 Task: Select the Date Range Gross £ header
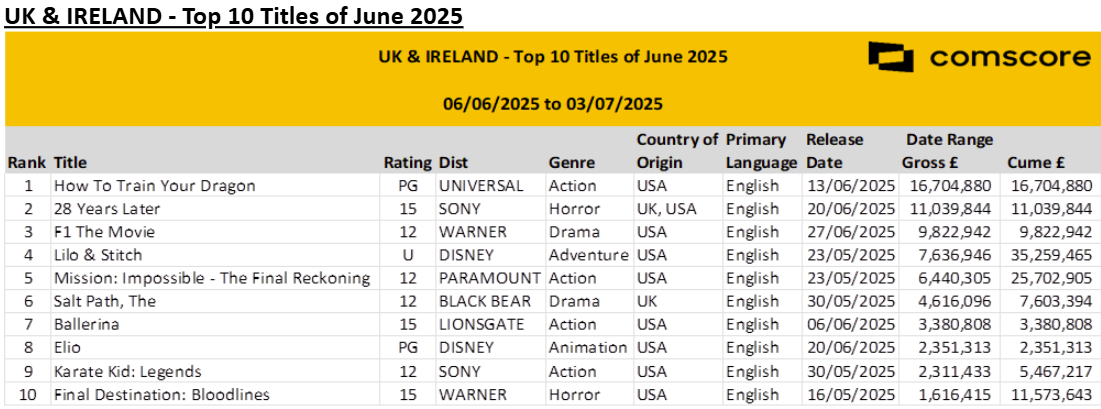(949, 150)
